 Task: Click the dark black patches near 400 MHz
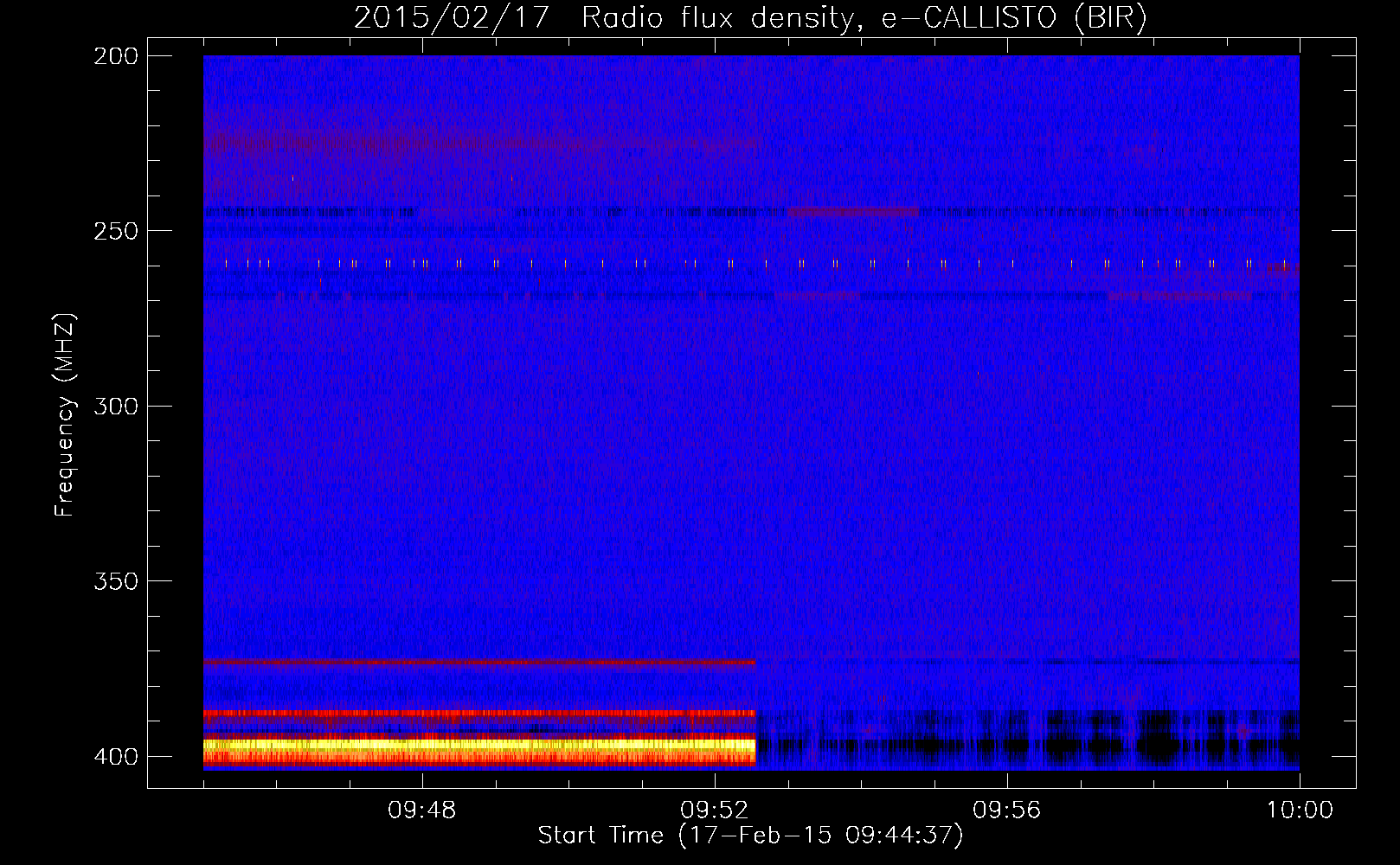point(1159,746)
